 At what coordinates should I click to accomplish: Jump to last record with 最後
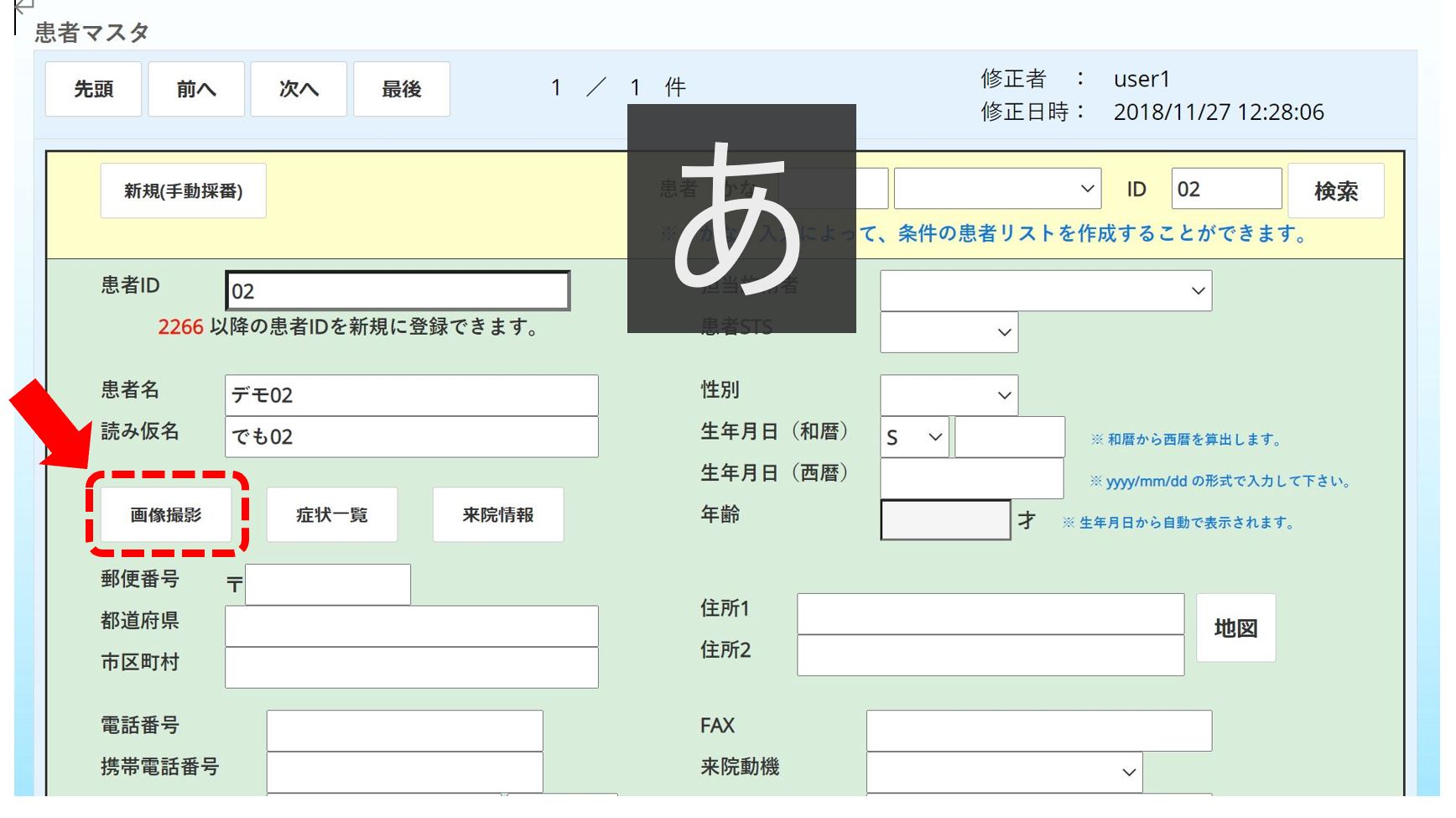tap(402, 89)
